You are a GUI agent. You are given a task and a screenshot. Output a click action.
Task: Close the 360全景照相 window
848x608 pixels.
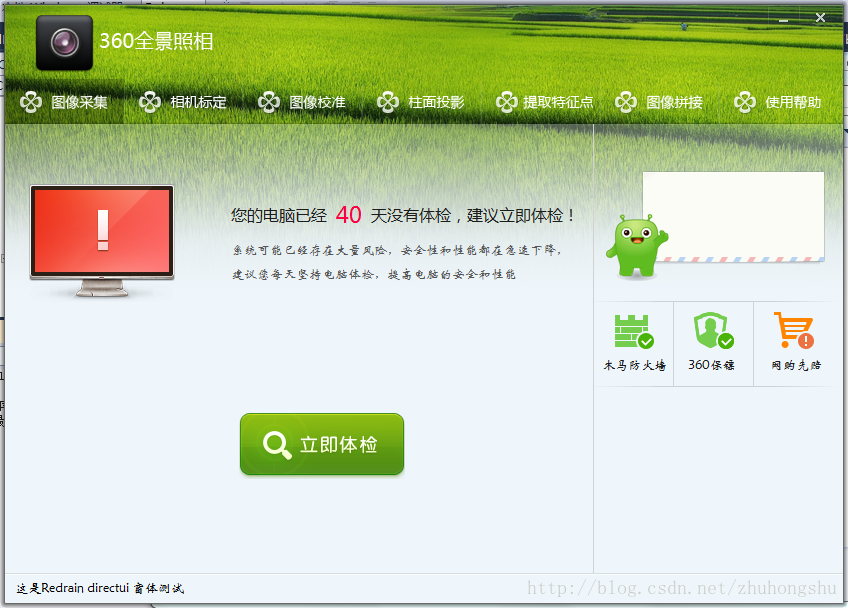click(820, 18)
